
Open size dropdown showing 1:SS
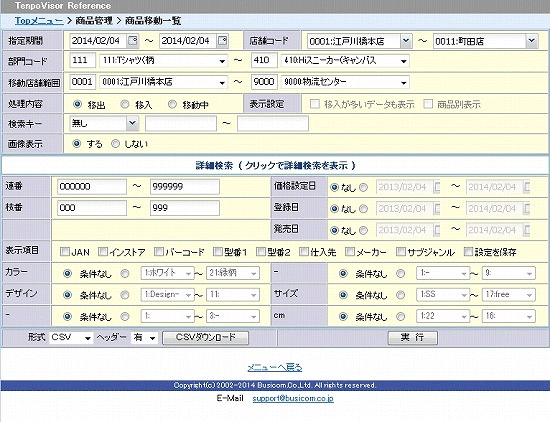(x=443, y=295)
